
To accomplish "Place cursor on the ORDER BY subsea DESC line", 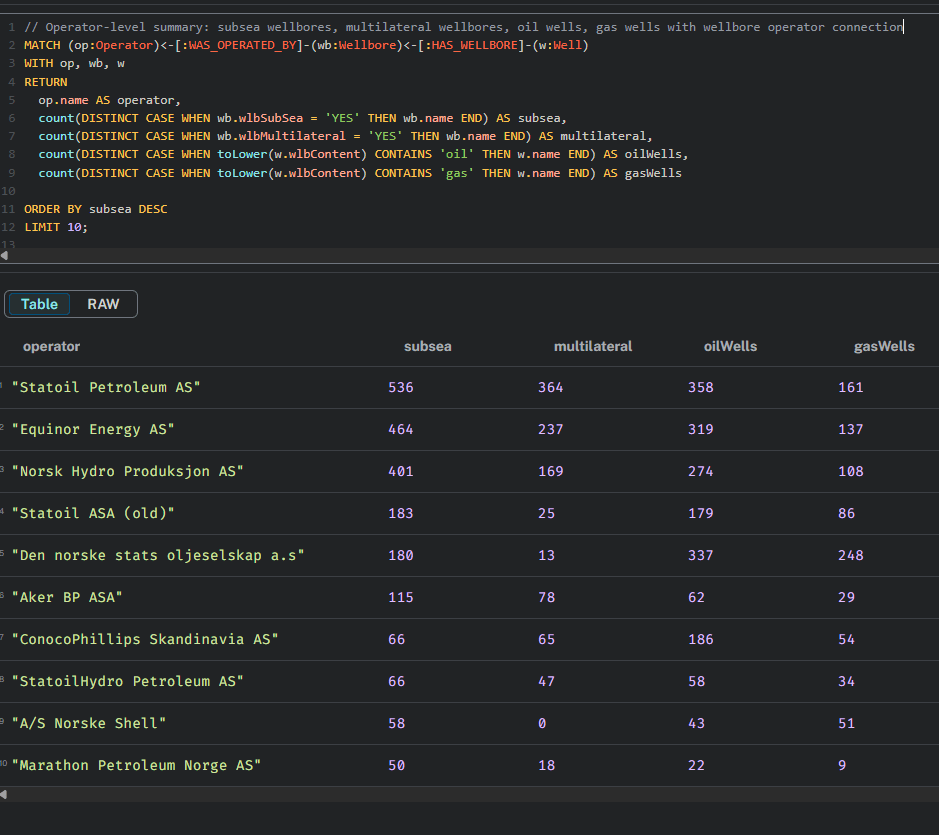I will click(x=96, y=209).
